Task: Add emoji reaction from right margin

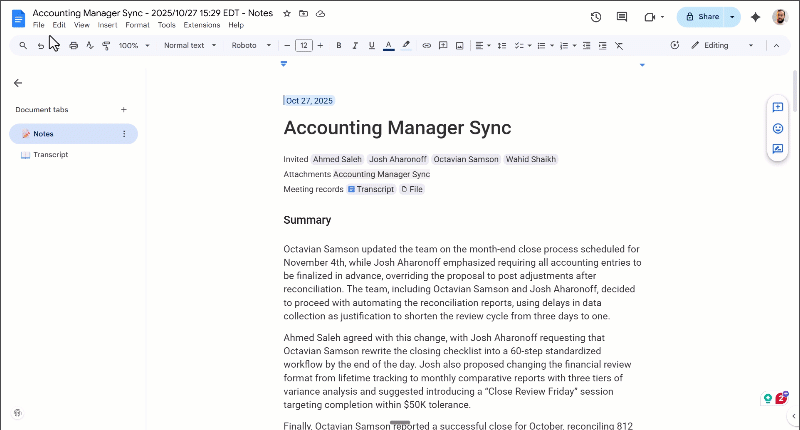Action: (x=777, y=128)
